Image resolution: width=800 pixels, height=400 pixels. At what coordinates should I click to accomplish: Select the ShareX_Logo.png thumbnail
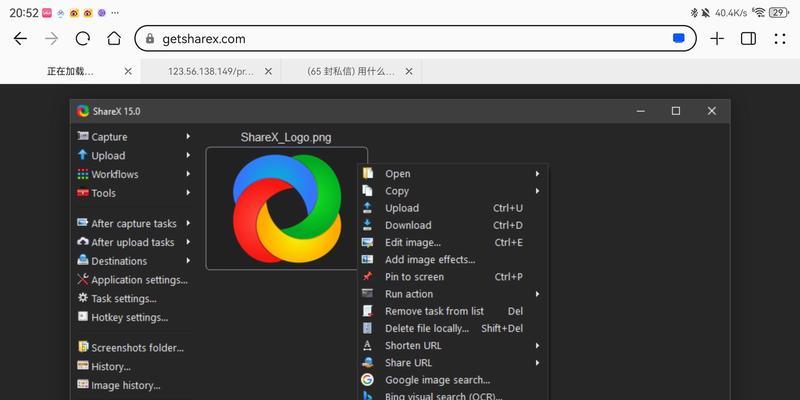(286, 208)
